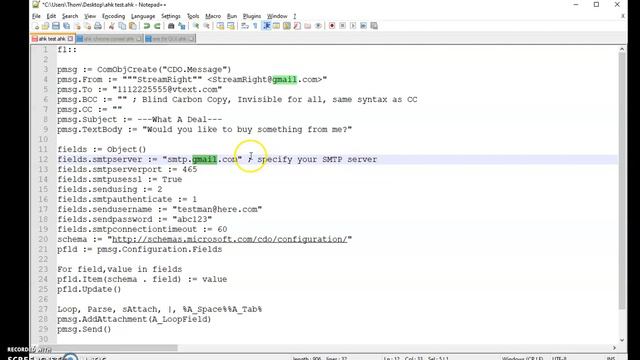The height and width of the screenshot is (360, 640).
Task: Open the Tools menu
Action: click(193, 16)
